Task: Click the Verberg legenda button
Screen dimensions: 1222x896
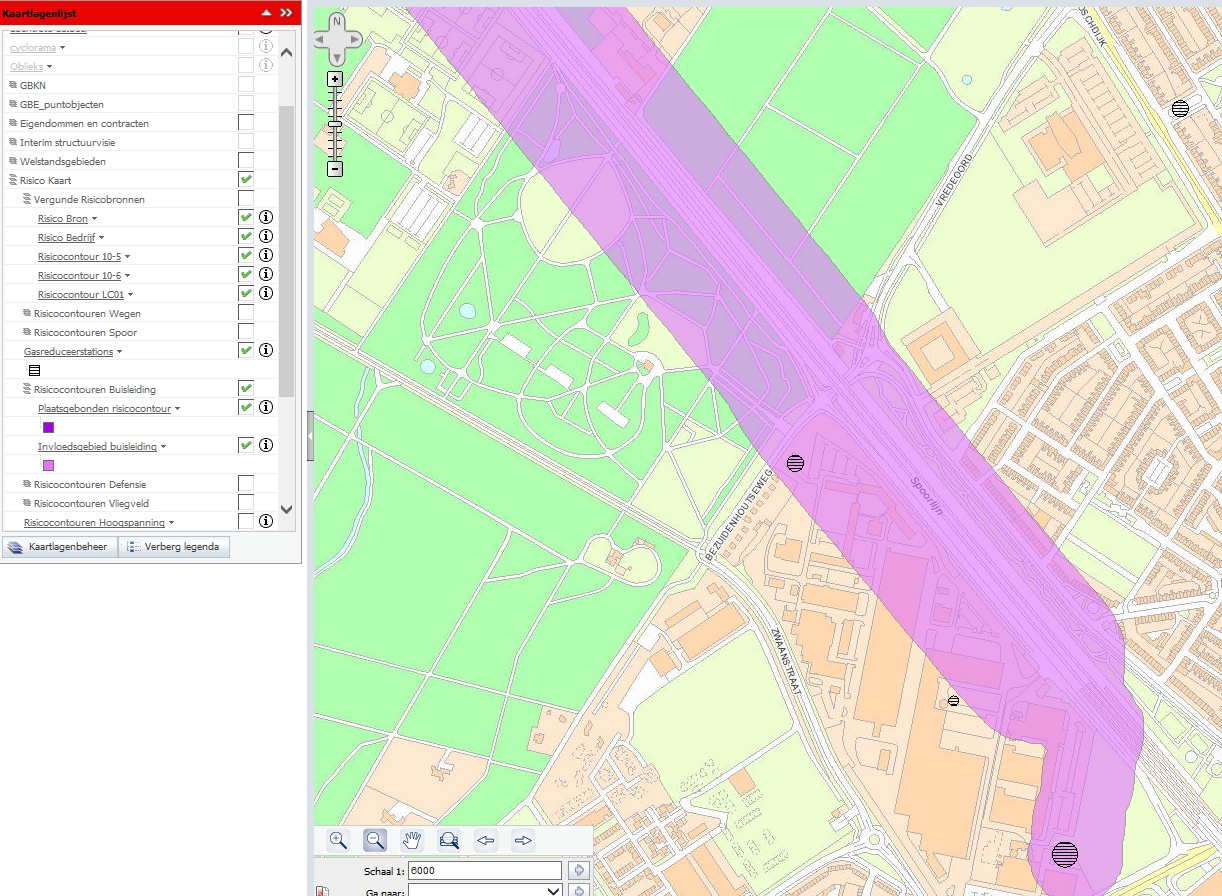Action: [x=175, y=547]
